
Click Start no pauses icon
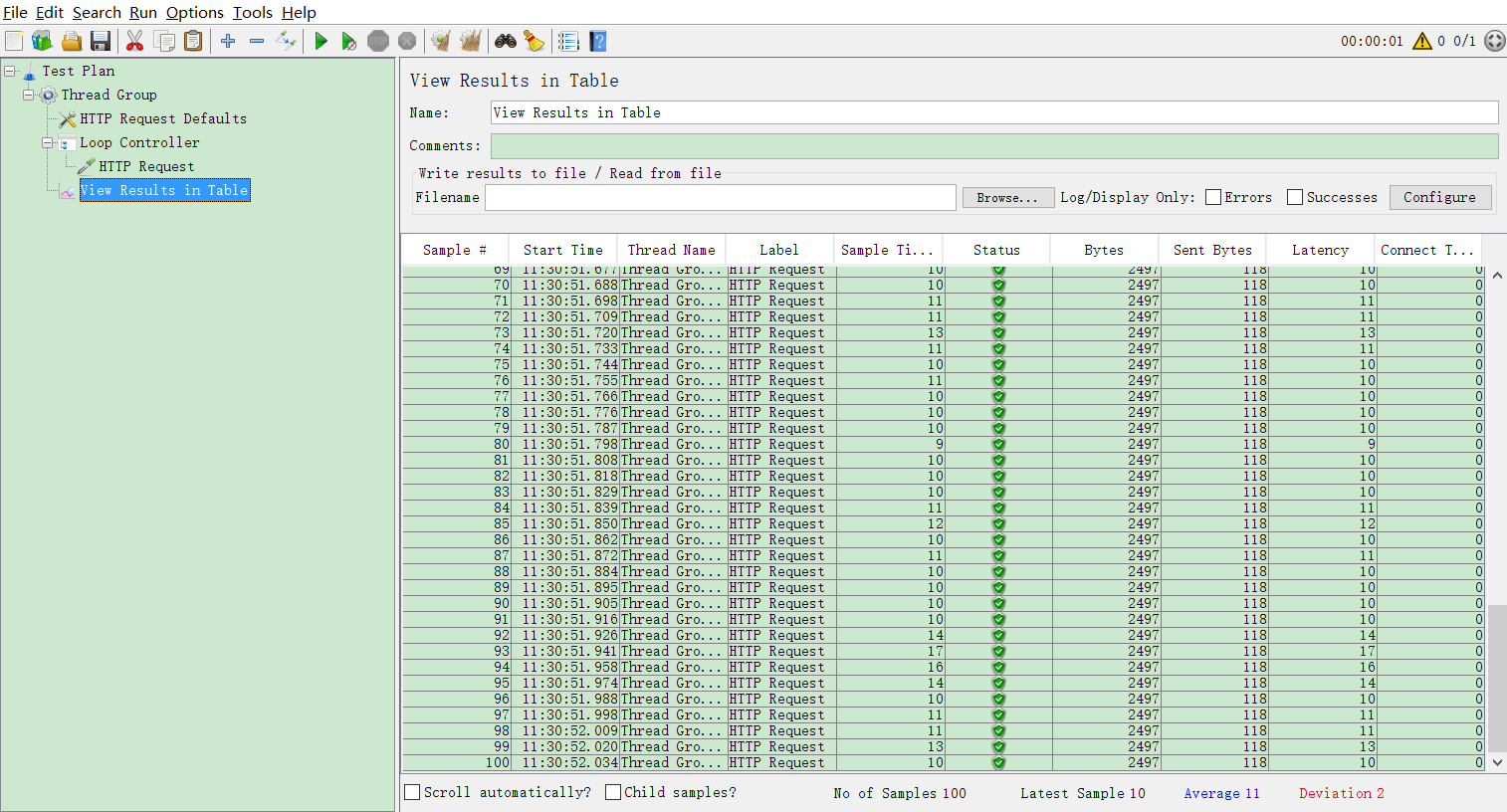[348, 41]
